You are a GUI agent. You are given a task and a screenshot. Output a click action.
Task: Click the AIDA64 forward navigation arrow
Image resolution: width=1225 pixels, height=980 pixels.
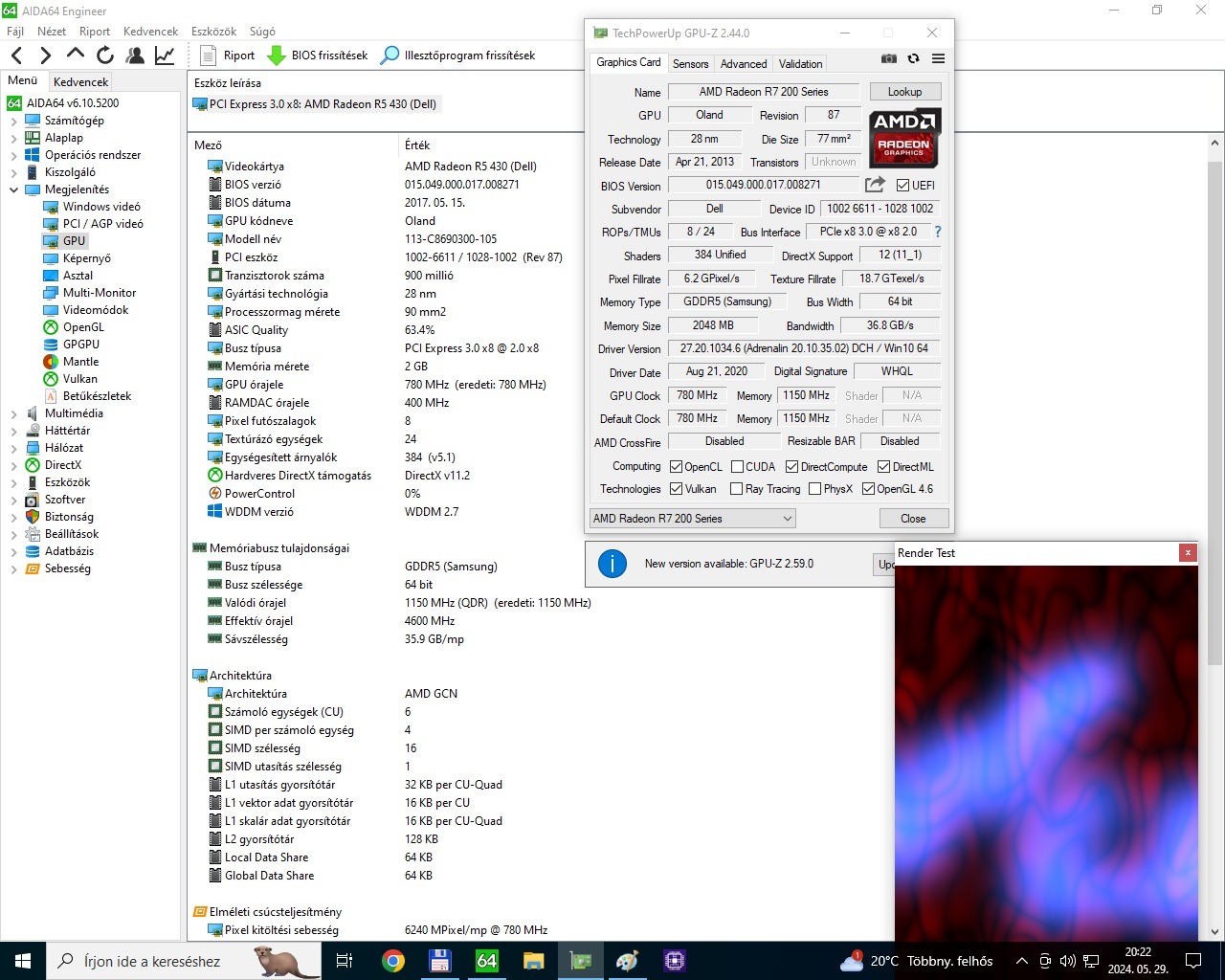(45, 56)
